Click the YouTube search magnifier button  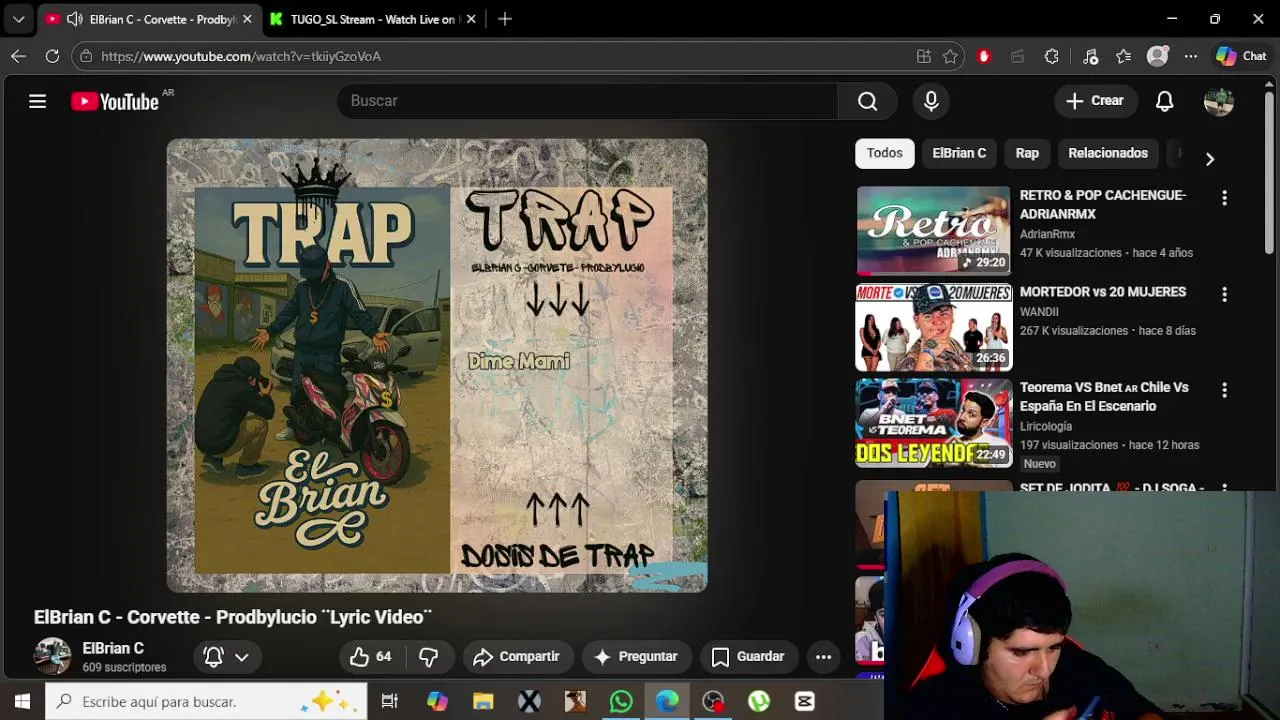point(867,101)
